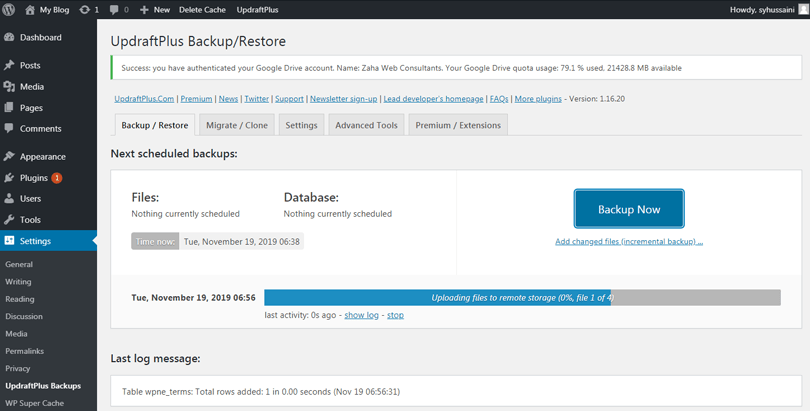Open Media settings submenu item
Viewport: 810px width, 411px height.
tap(16, 334)
